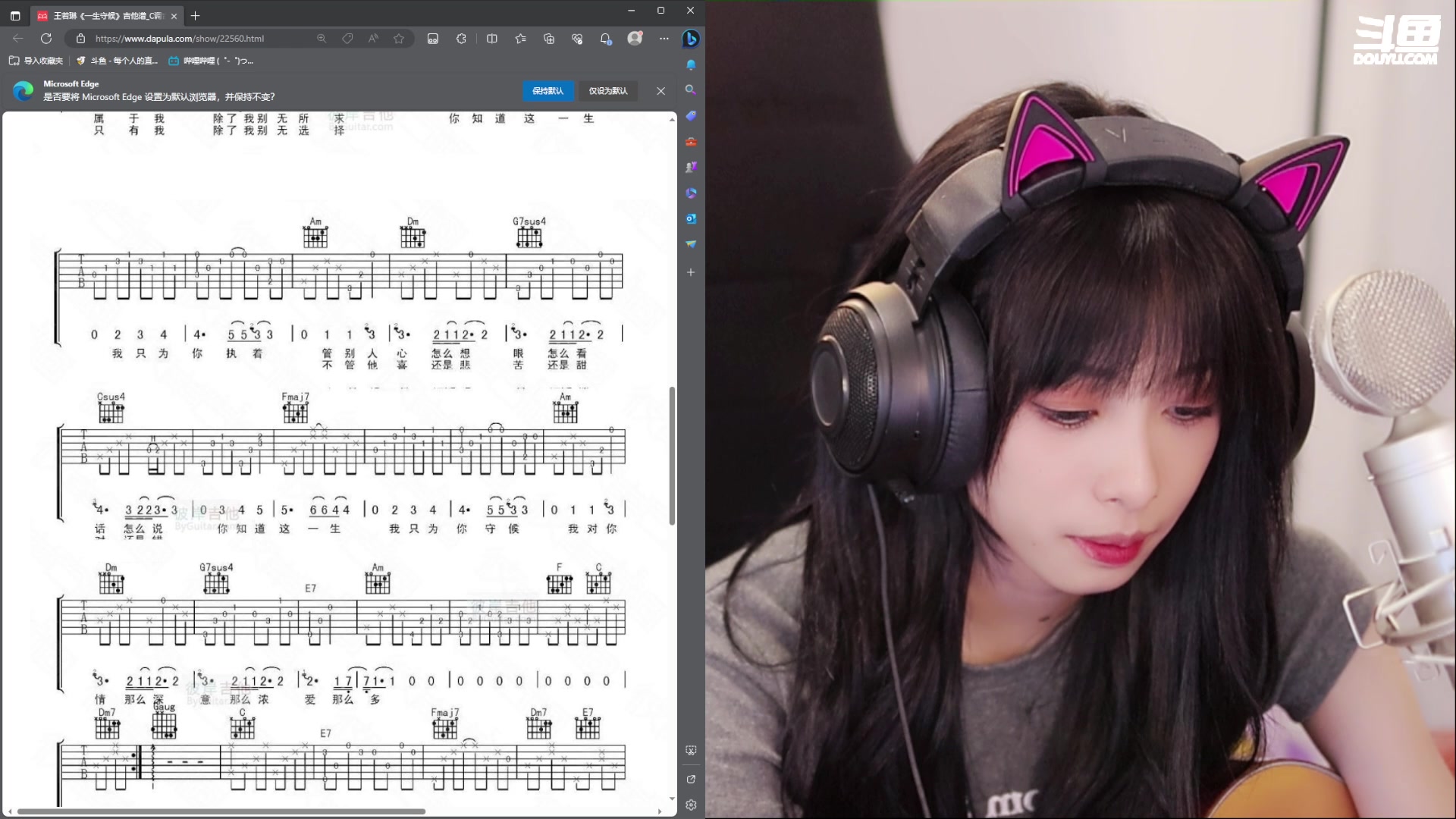
Task: Add this page to favorites star
Action: click(399, 39)
